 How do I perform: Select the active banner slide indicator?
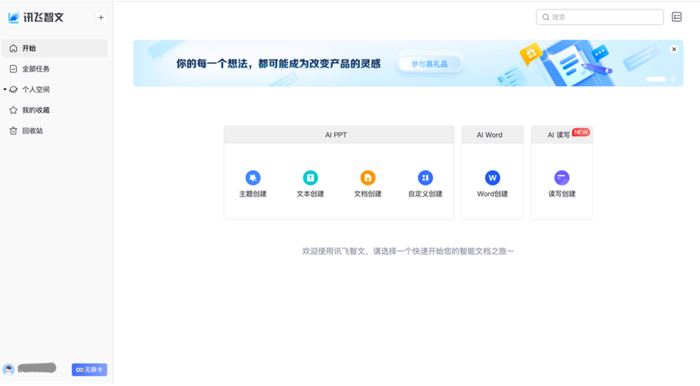656,79
